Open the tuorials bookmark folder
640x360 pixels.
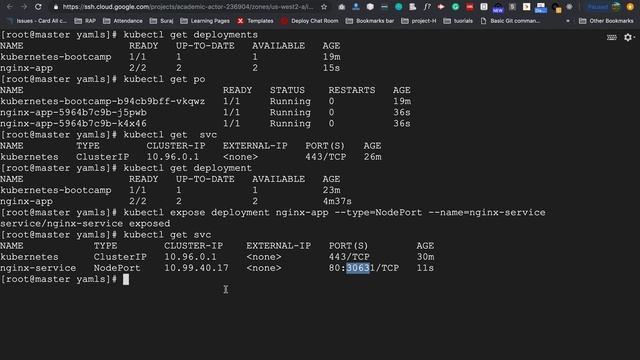tap(458, 21)
